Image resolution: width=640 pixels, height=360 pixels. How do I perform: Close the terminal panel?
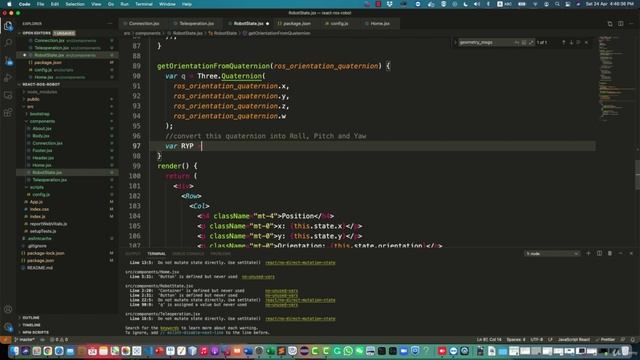click(x=631, y=253)
